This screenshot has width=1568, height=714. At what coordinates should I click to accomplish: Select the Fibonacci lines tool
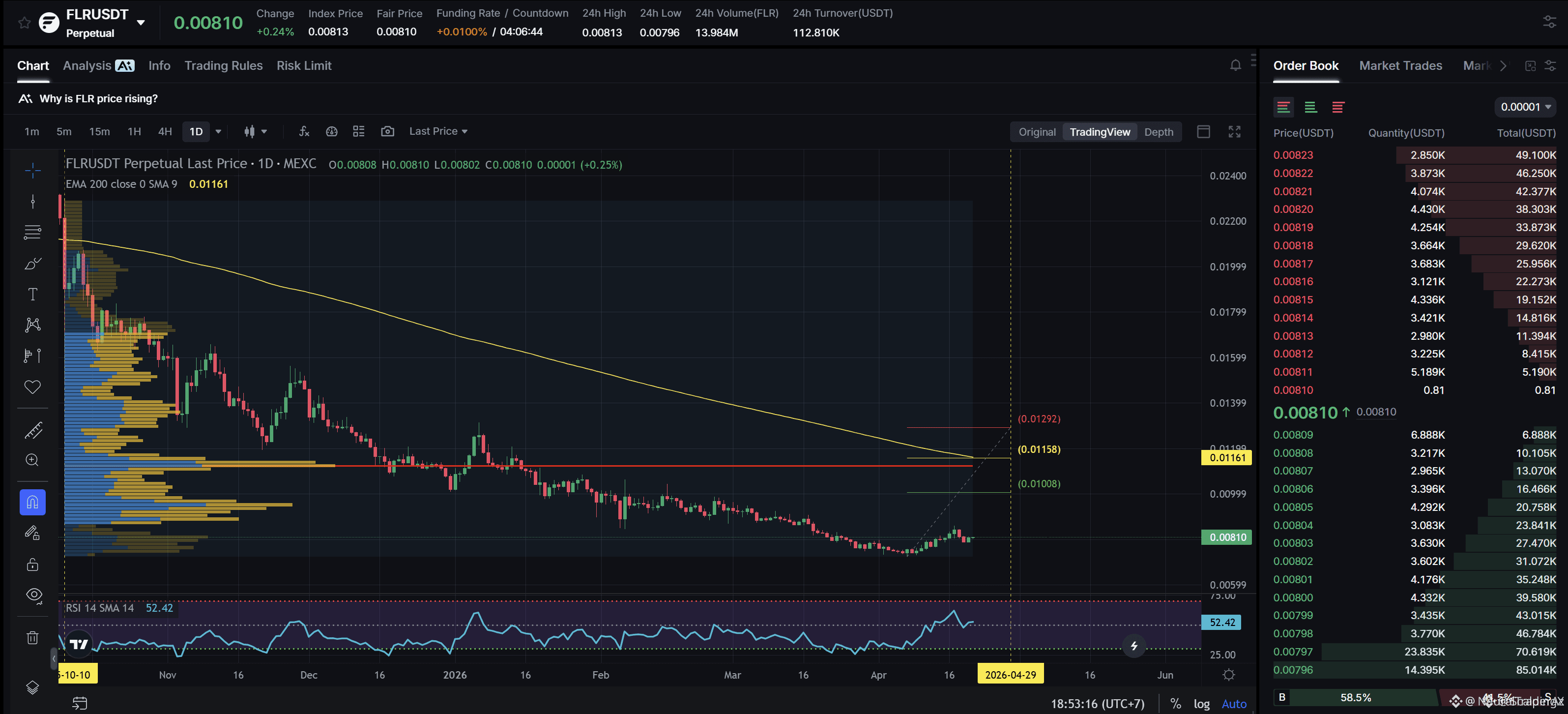coord(33,232)
